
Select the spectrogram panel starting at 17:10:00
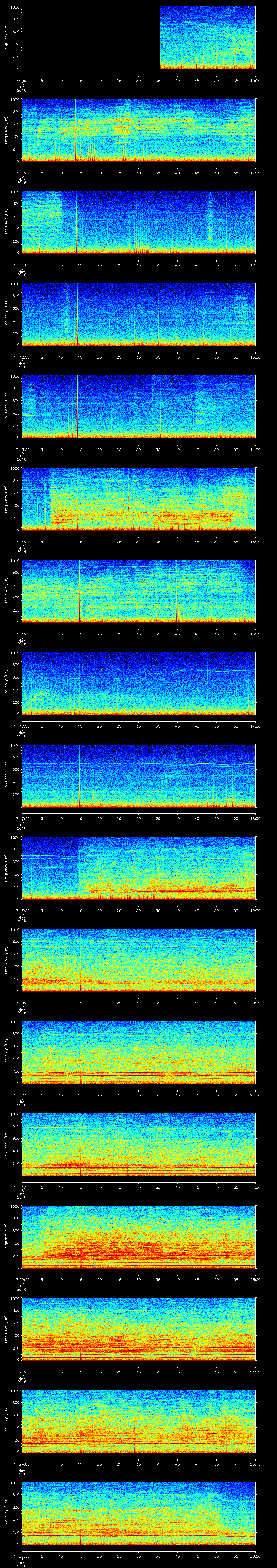[x=139, y=130]
